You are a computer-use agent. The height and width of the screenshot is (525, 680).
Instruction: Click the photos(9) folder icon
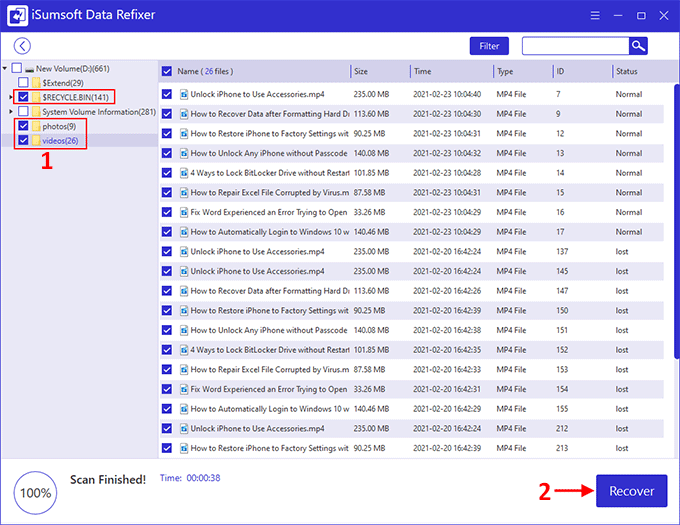pyautogui.click(x=36, y=126)
